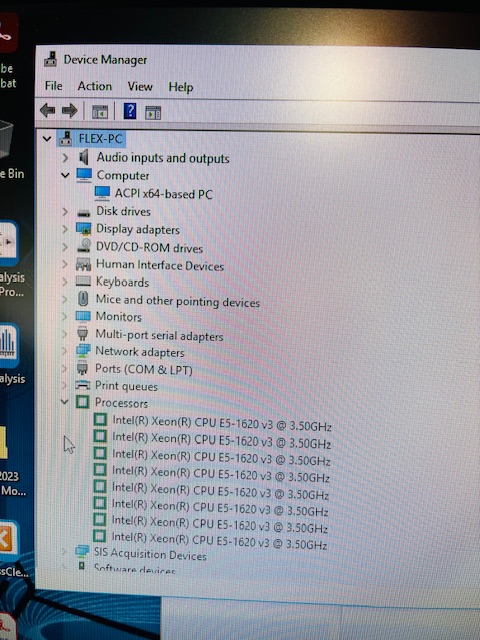Select ACPI x64-based PC item

click(163, 193)
